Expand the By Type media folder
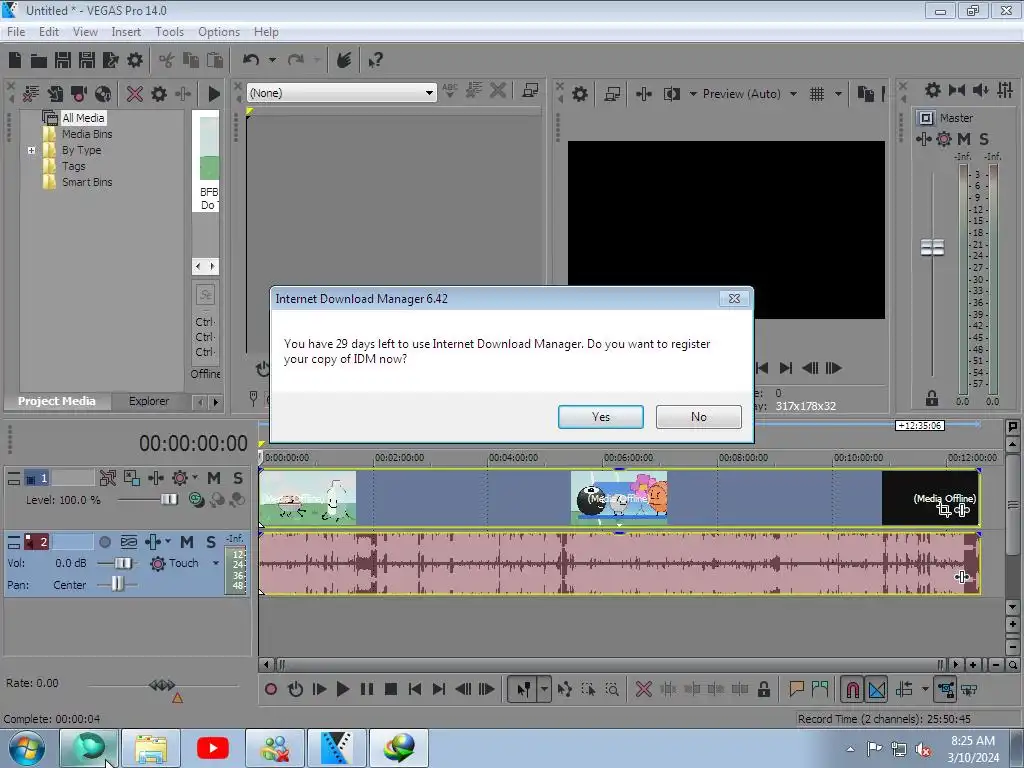 pyautogui.click(x=31, y=150)
